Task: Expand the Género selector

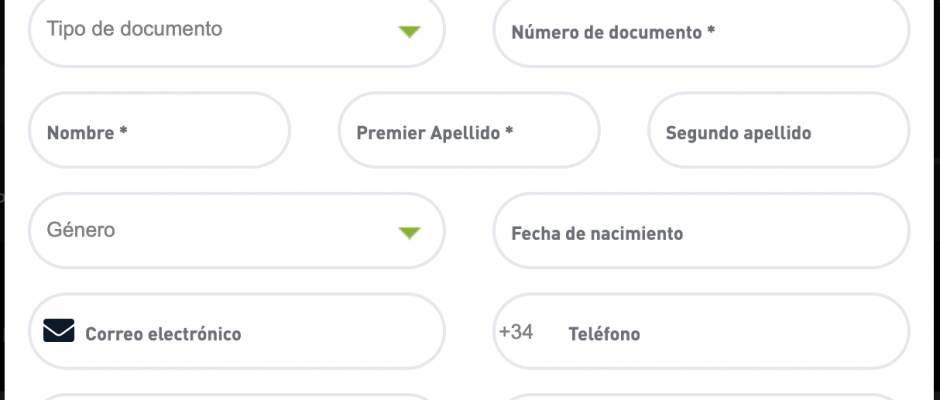Action: 237,230
